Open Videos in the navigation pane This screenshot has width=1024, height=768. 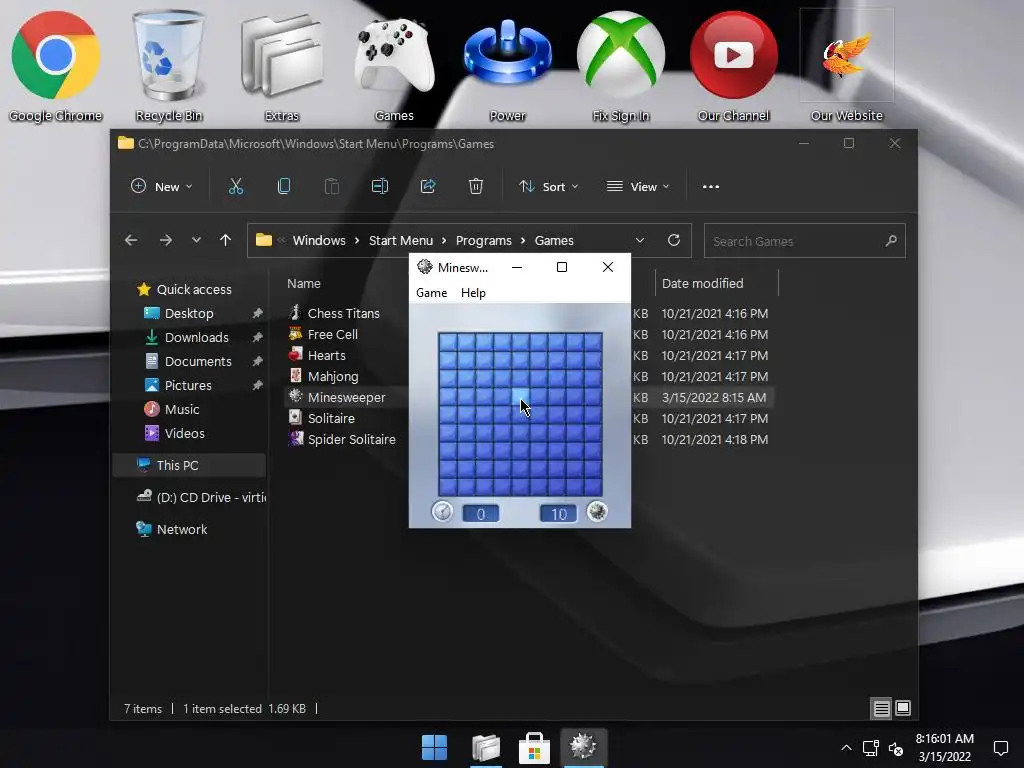click(x=184, y=434)
